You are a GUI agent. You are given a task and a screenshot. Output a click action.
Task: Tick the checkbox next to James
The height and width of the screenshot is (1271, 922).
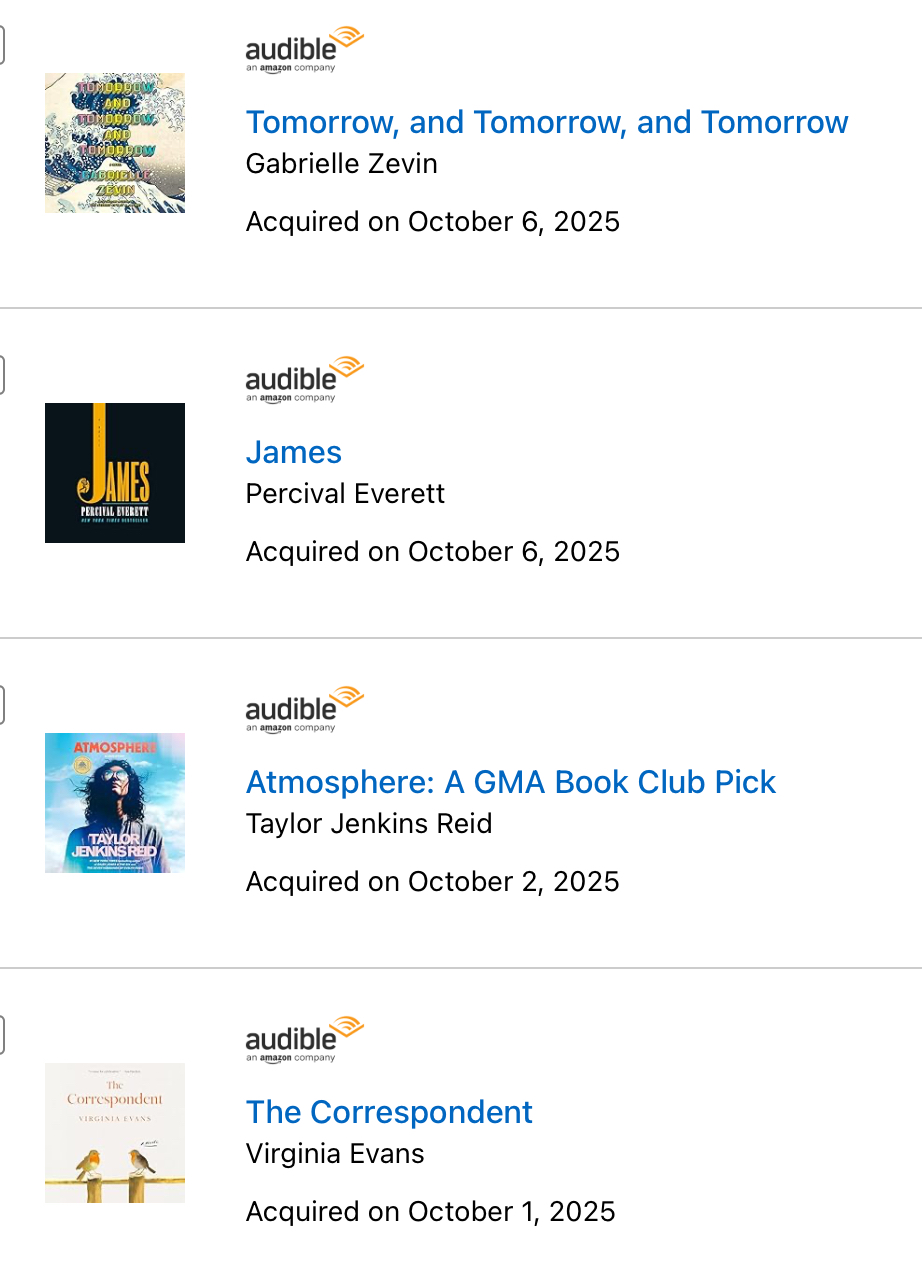tap(1, 376)
